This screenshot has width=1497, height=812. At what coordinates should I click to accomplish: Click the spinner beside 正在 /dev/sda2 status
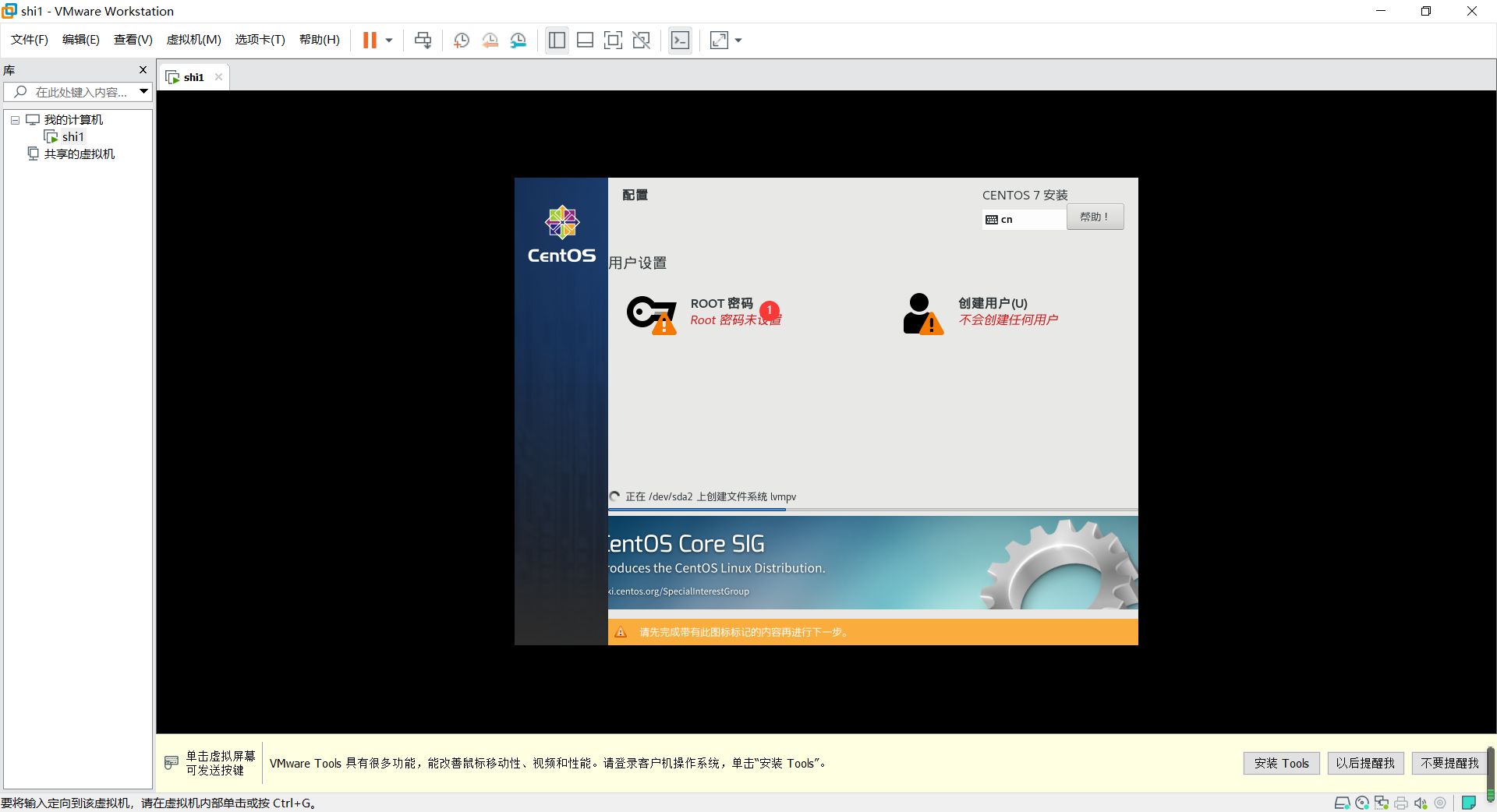click(615, 496)
